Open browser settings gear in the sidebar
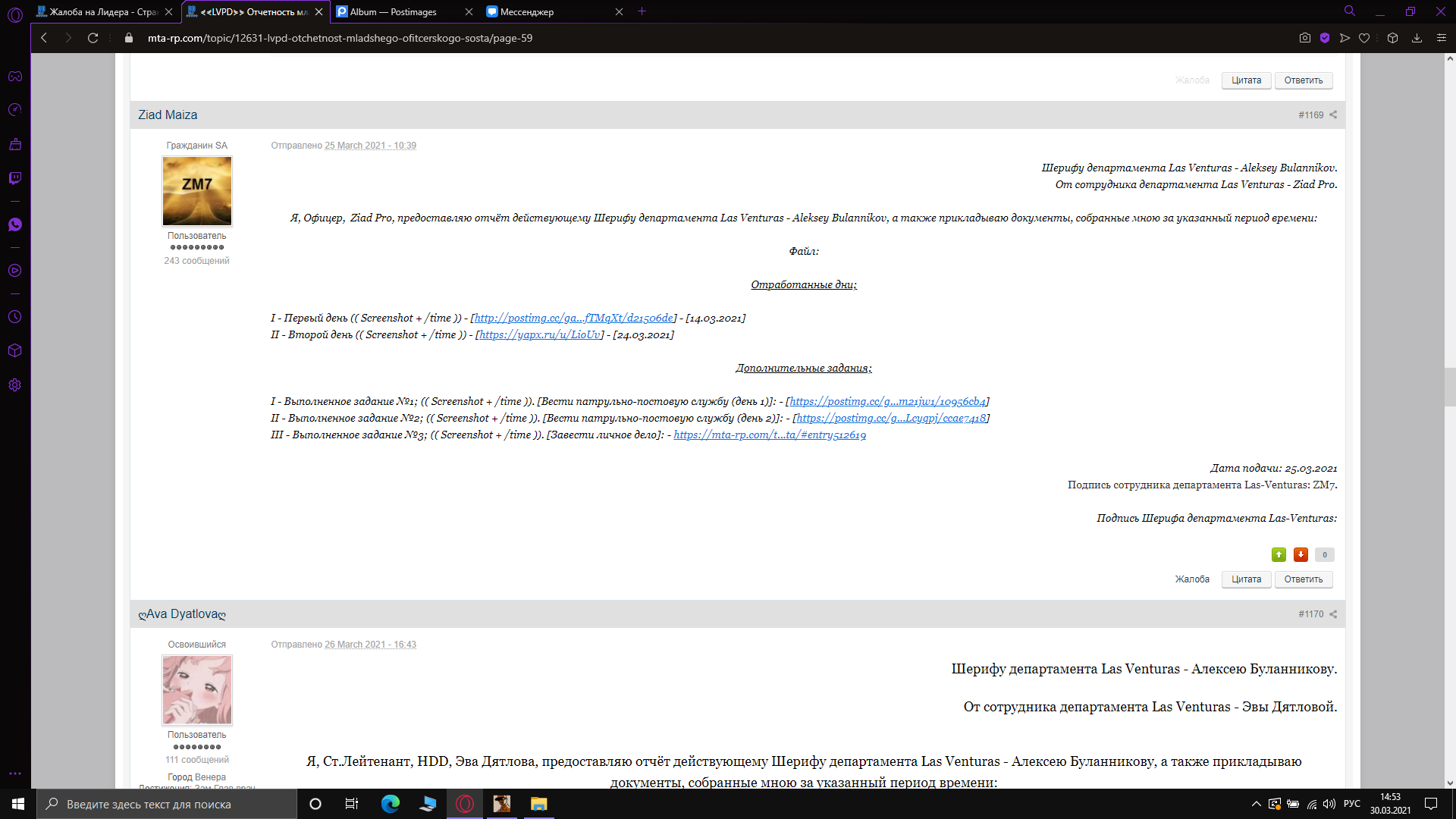The width and height of the screenshot is (1456, 819). (x=15, y=385)
